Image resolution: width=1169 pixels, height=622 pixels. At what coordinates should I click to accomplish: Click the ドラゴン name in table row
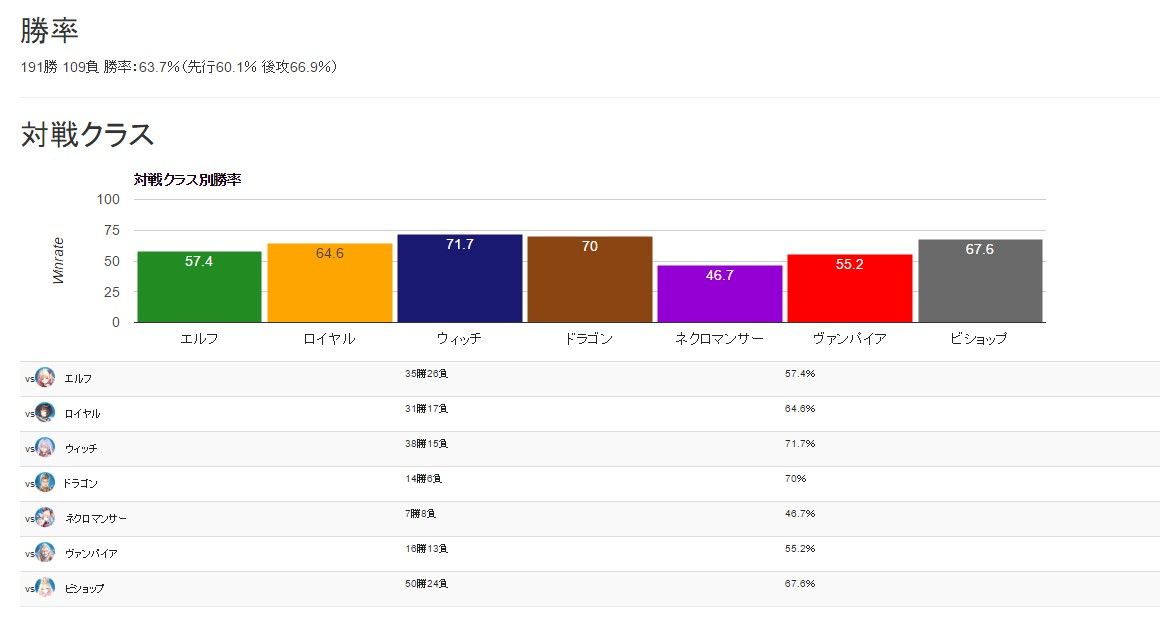[x=81, y=484]
